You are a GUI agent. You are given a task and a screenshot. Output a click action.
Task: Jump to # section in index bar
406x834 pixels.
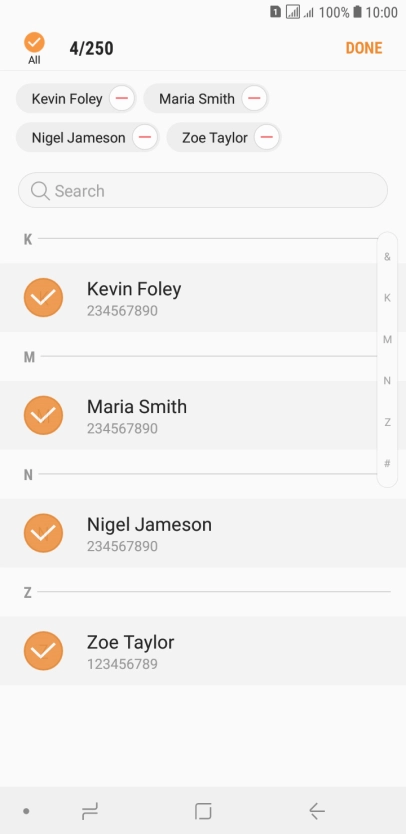[387, 463]
